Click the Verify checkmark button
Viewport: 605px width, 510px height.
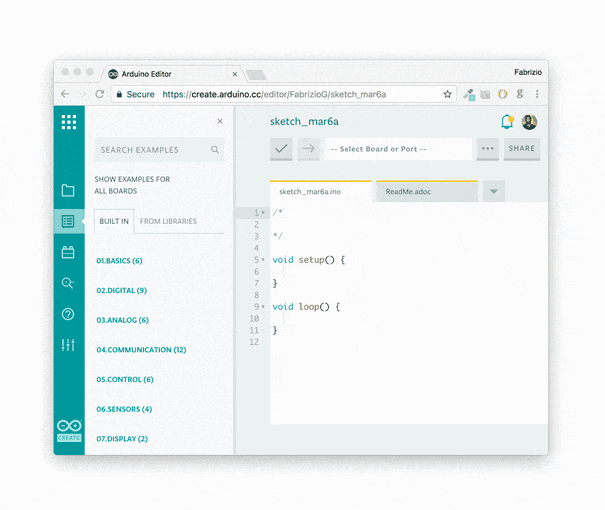click(282, 149)
